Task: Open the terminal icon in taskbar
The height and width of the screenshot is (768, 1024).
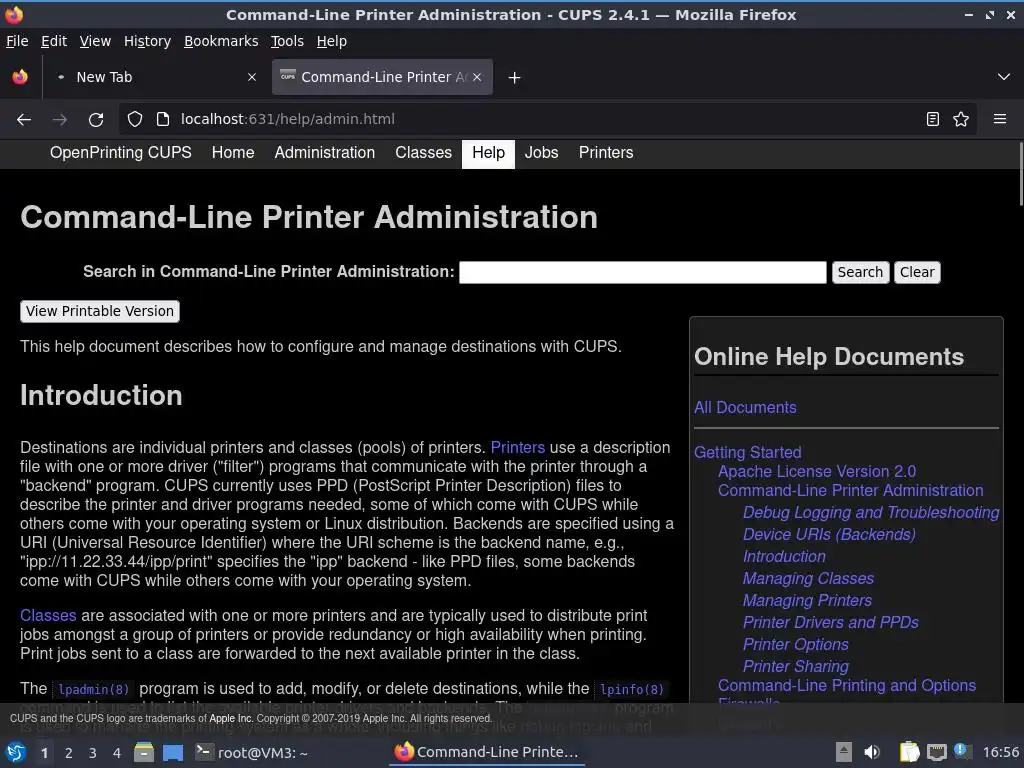Action: (x=204, y=752)
